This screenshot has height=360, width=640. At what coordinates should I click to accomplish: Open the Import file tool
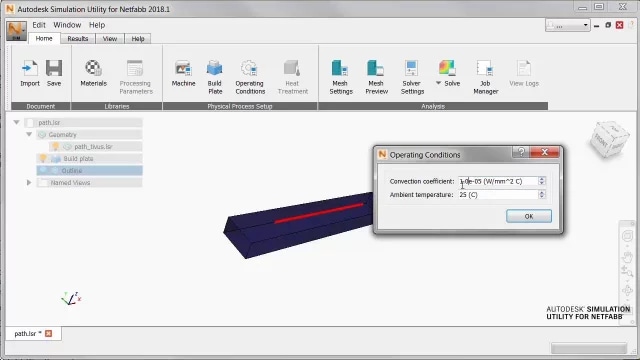pos(30,73)
